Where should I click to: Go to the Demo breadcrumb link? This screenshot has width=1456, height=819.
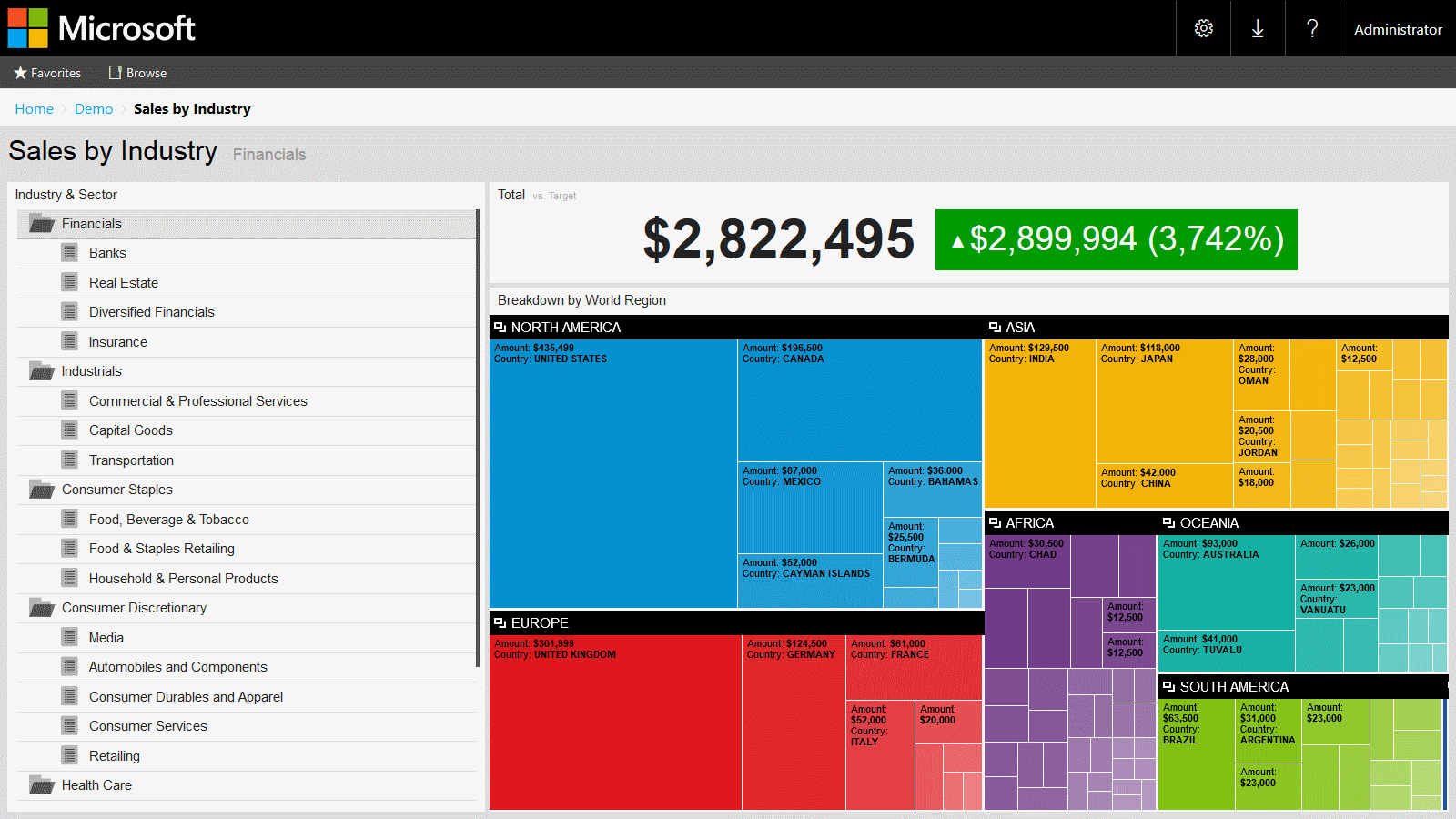click(94, 108)
